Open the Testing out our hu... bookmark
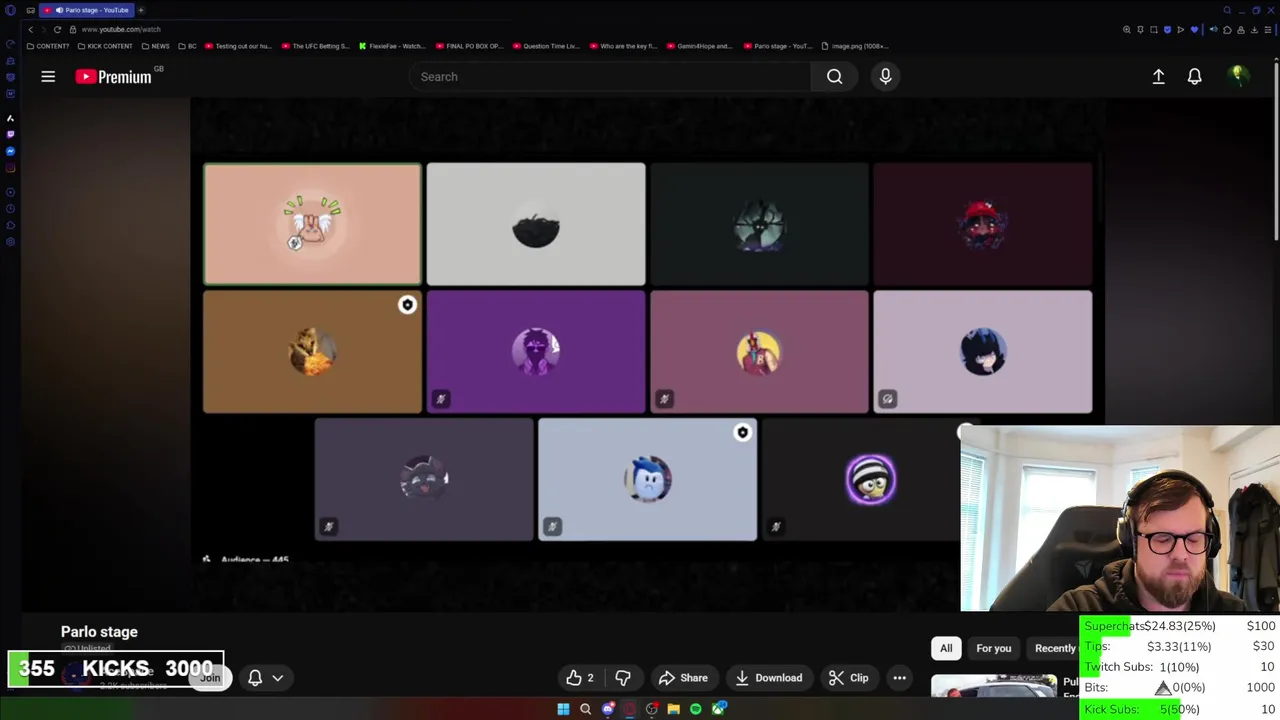1280x720 pixels. point(238,46)
